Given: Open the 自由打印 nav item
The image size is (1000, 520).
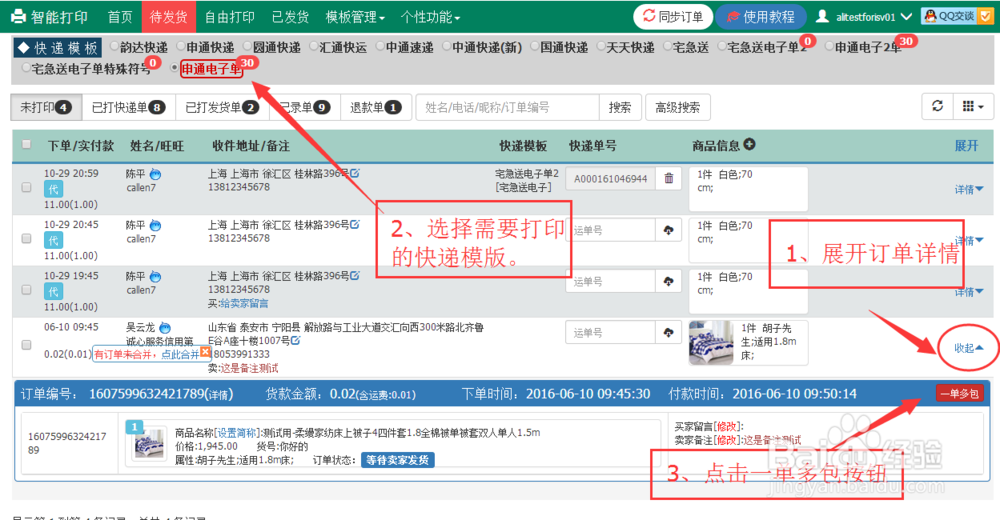Looking at the screenshot, I should tap(230, 17).
